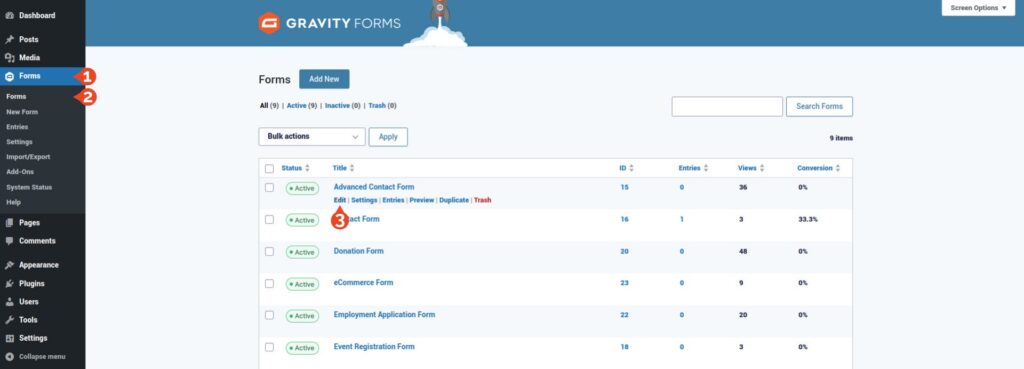Click Edit under Advanced Contact Form
Image resolution: width=1024 pixels, height=369 pixels.
click(x=340, y=200)
